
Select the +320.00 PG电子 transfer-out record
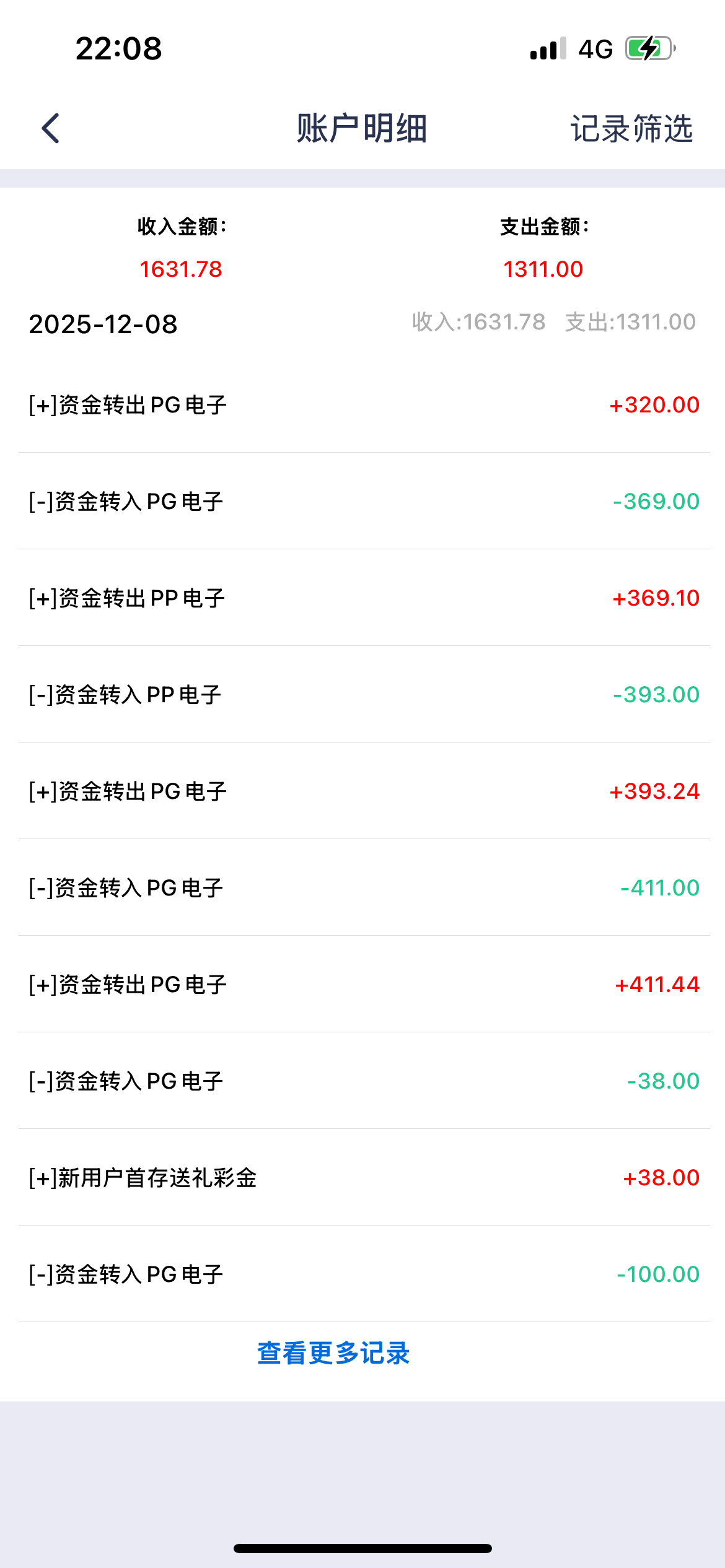click(362, 405)
